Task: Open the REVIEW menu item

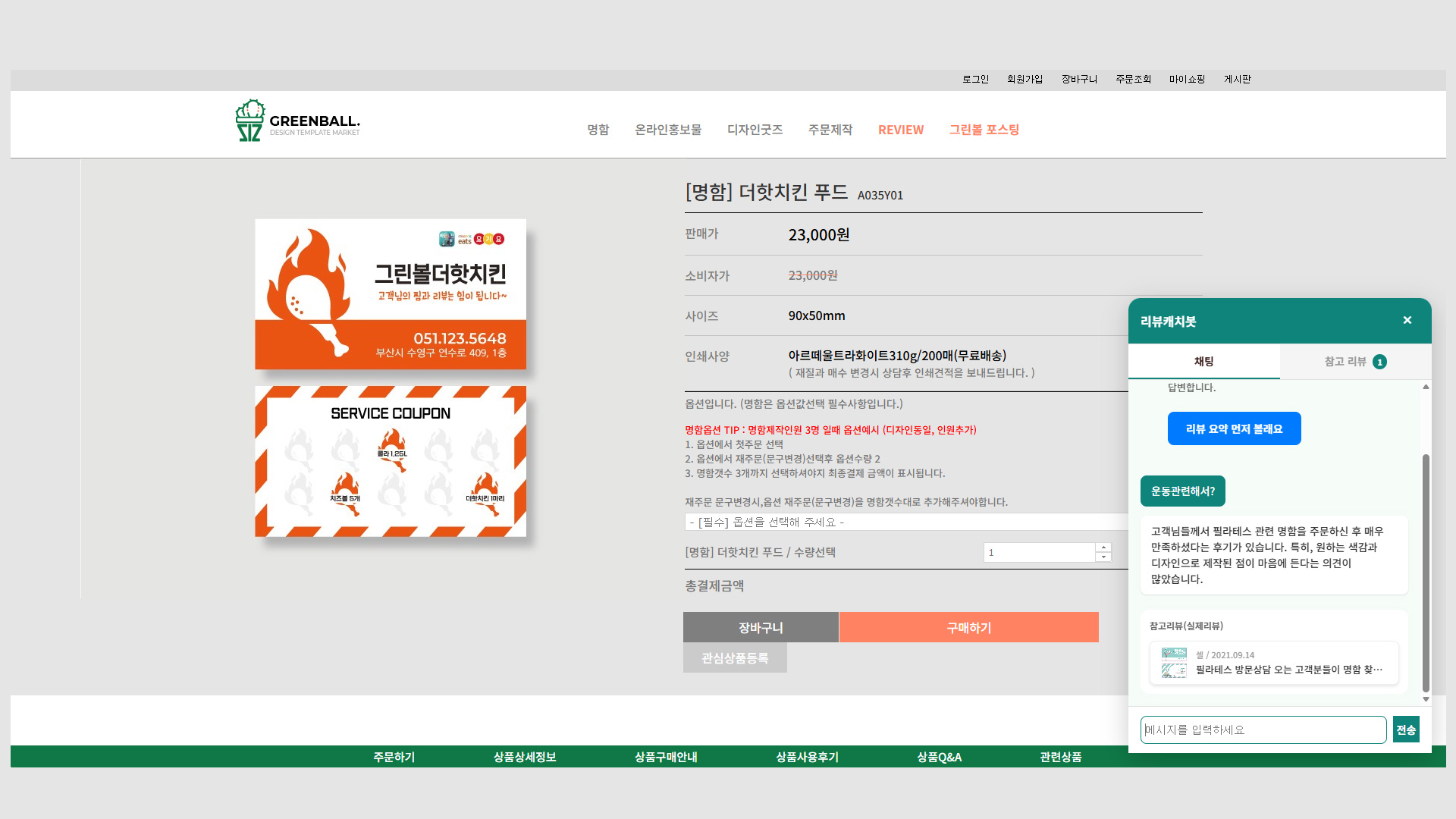Action: tap(900, 130)
